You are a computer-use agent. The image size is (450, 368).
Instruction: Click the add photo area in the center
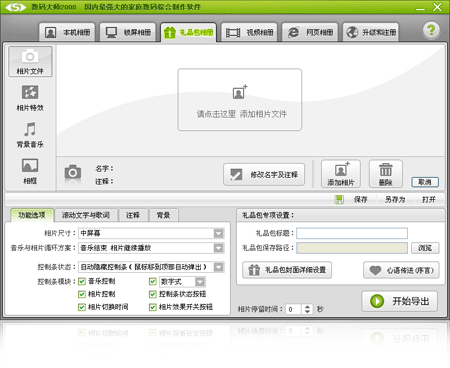click(x=240, y=100)
